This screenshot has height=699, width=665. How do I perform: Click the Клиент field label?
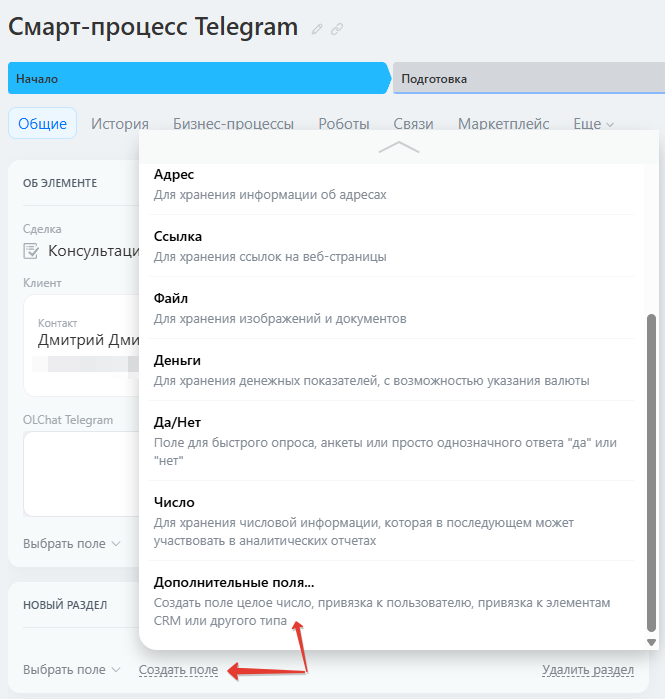tap(42, 283)
